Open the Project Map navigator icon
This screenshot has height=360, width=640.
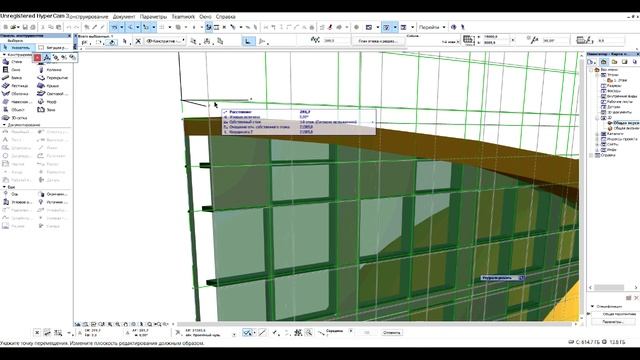coord(603,62)
